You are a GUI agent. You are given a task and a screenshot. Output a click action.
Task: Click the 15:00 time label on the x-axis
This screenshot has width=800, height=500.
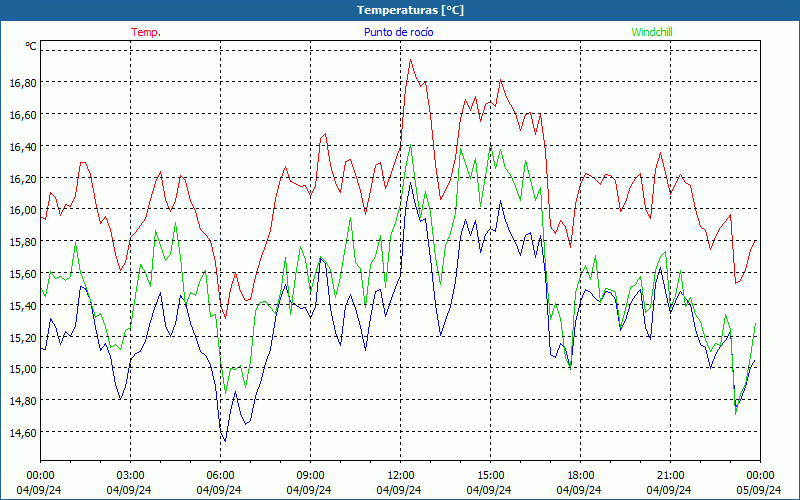(490, 476)
